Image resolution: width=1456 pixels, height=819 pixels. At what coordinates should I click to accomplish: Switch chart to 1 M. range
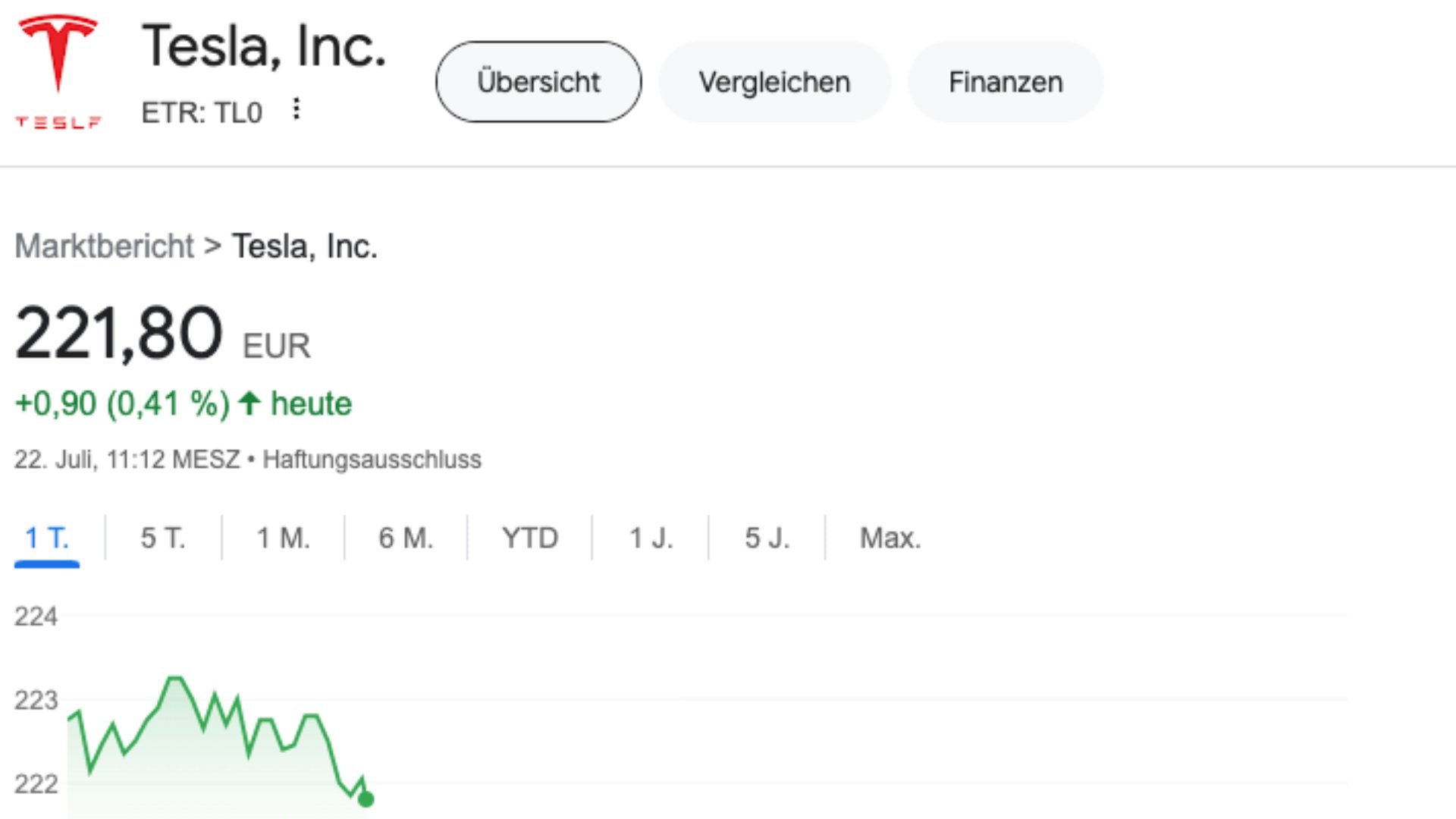pos(284,538)
